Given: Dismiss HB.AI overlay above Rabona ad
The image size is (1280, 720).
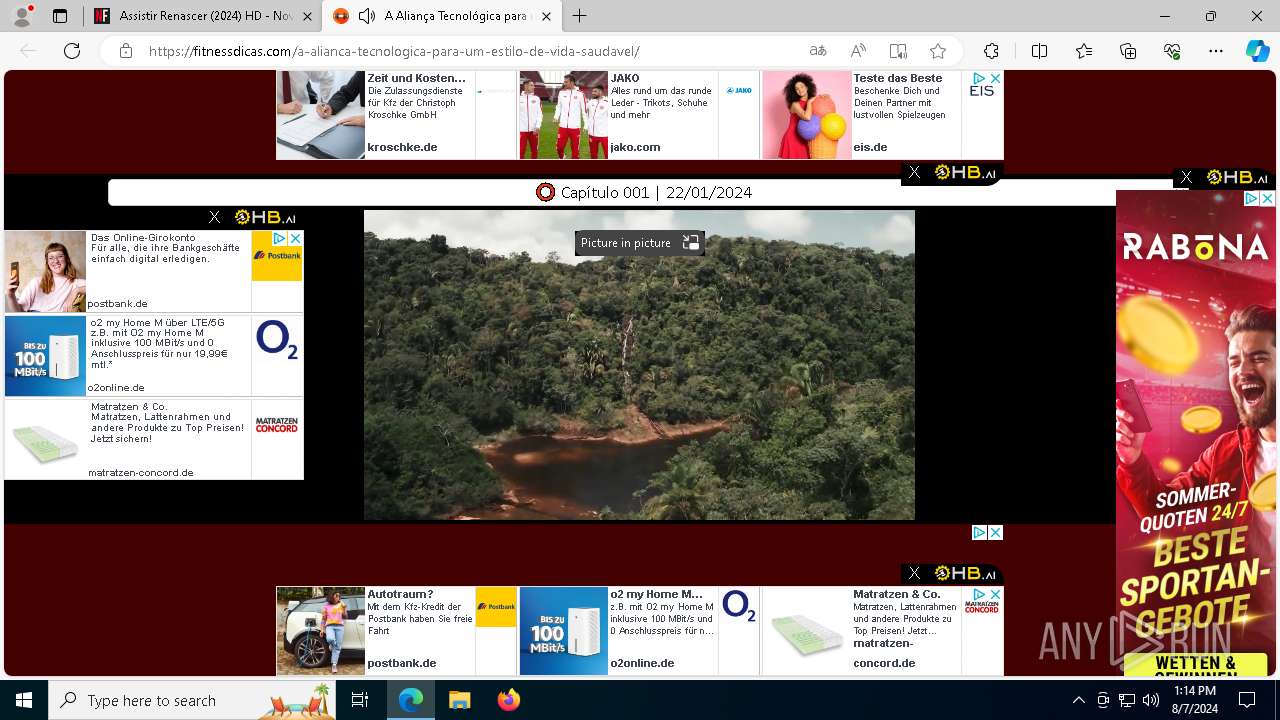Looking at the screenshot, I should pyautogui.click(x=1186, y=177).
